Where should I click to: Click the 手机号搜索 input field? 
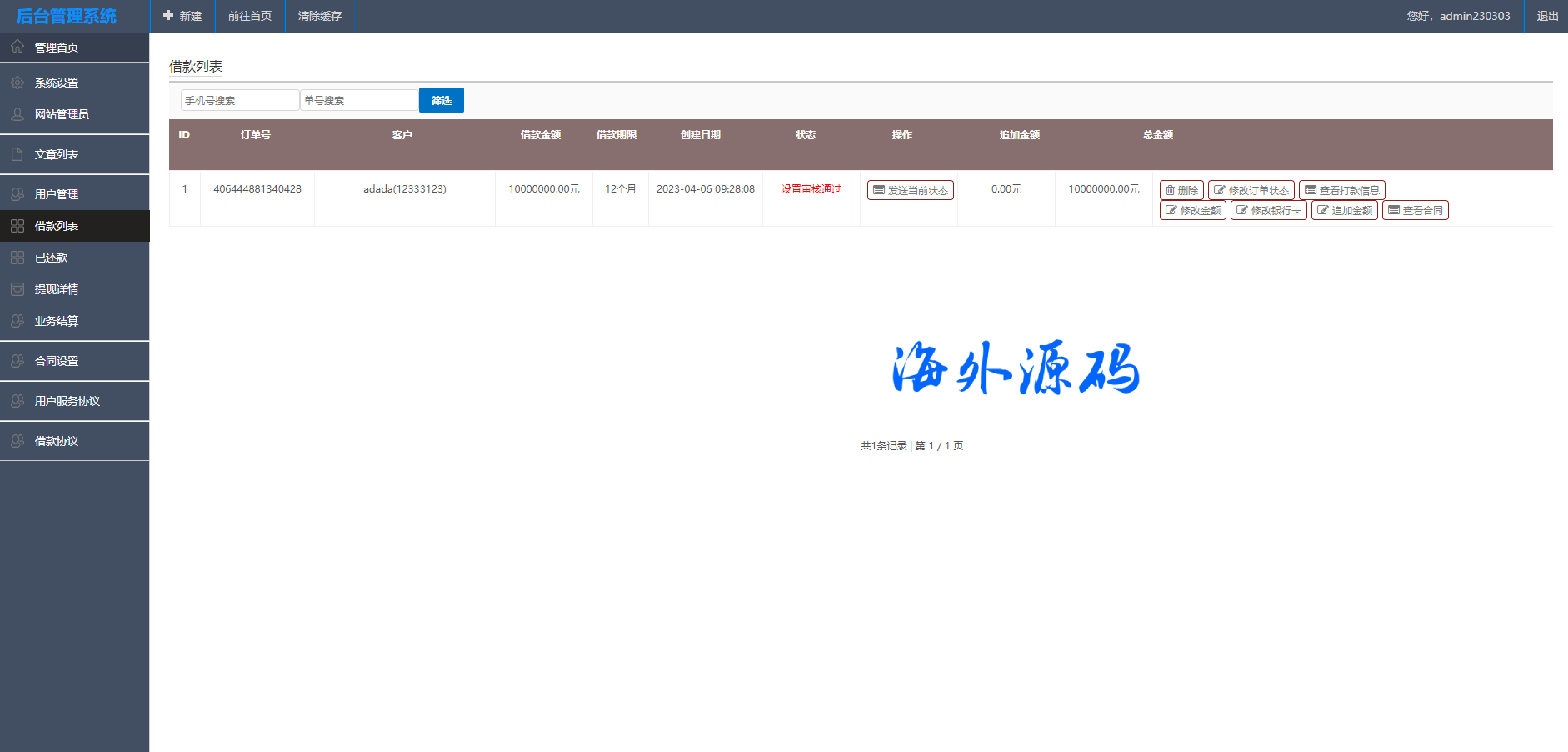(x=240, y=100)
